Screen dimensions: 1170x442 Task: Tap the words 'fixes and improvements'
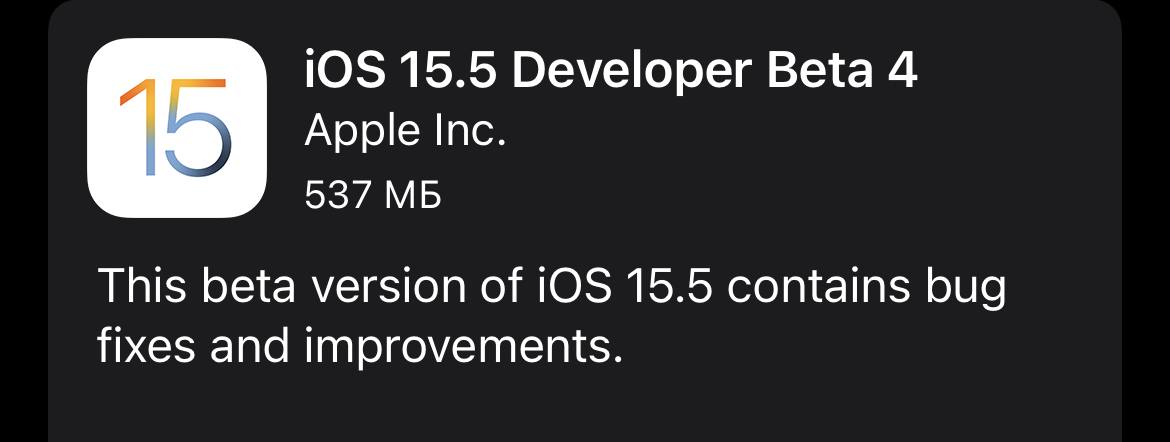(x=360, y=346)
